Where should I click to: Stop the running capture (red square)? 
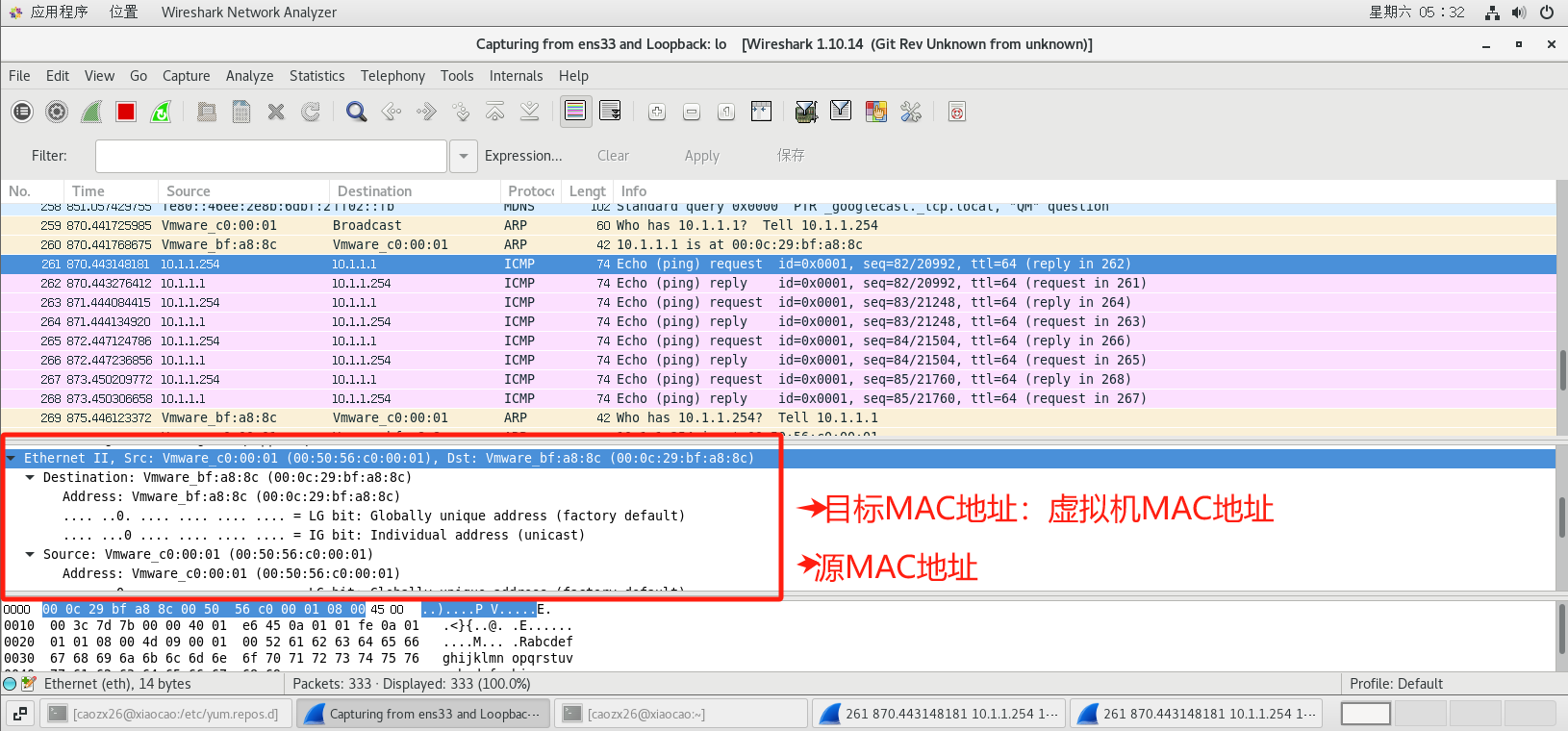(126, 112)
